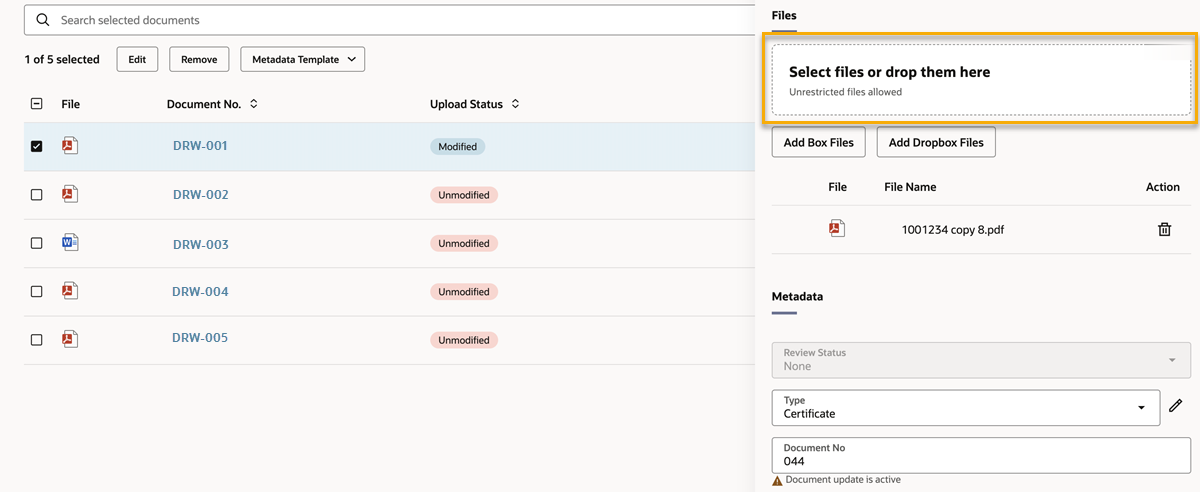Switch to the Files tab

click(784, 16)
